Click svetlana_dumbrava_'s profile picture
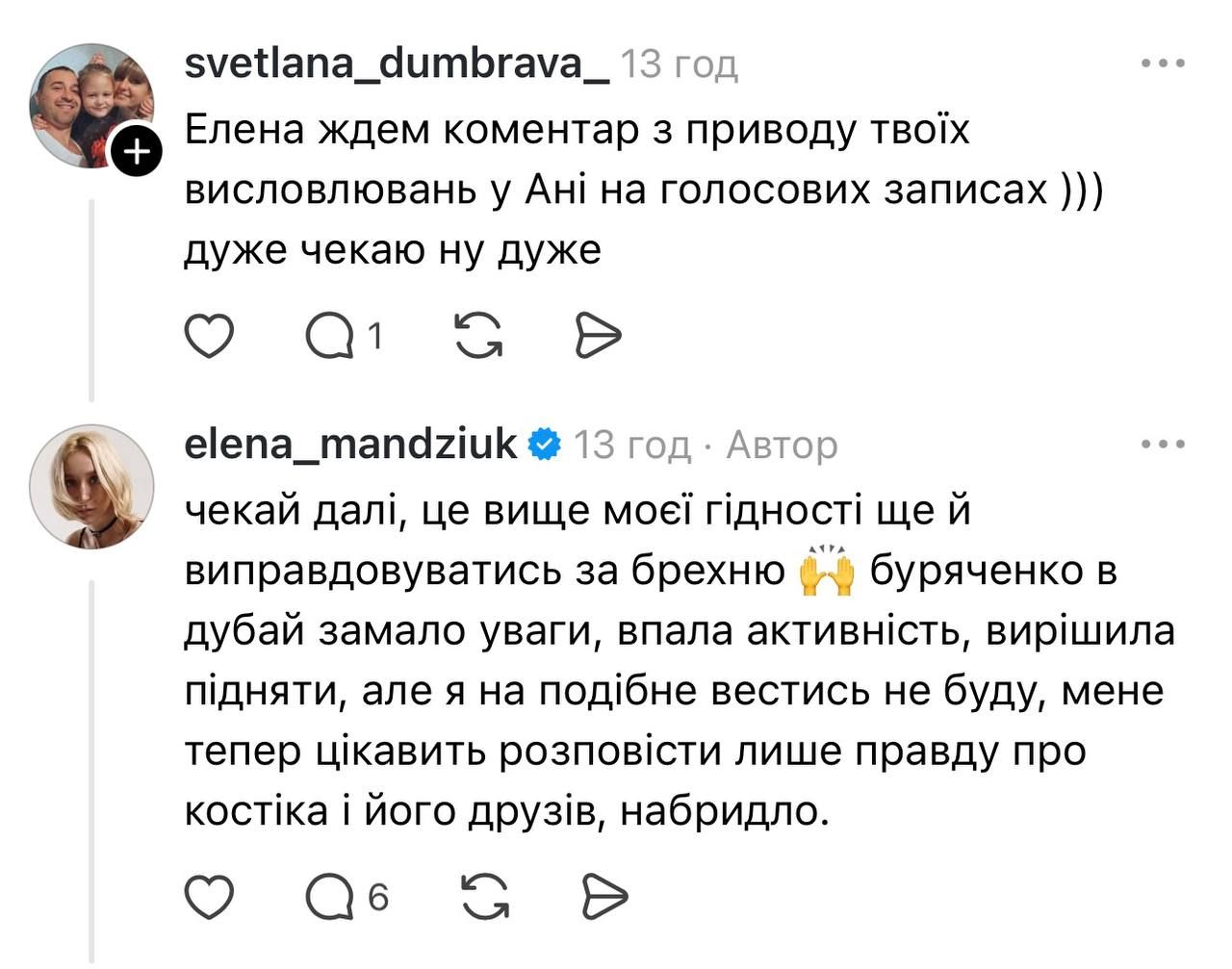The image size is (1232, 969). [90, 104]
